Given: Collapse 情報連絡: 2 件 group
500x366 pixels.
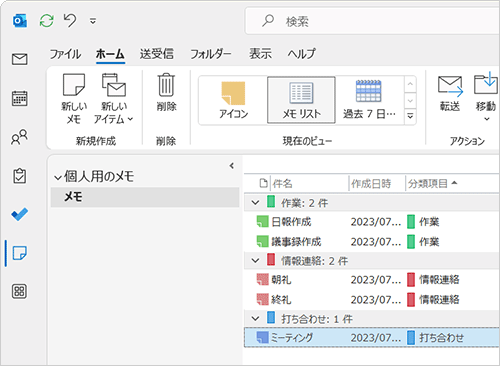Looking at the screenshot, I should click(255, 261).
